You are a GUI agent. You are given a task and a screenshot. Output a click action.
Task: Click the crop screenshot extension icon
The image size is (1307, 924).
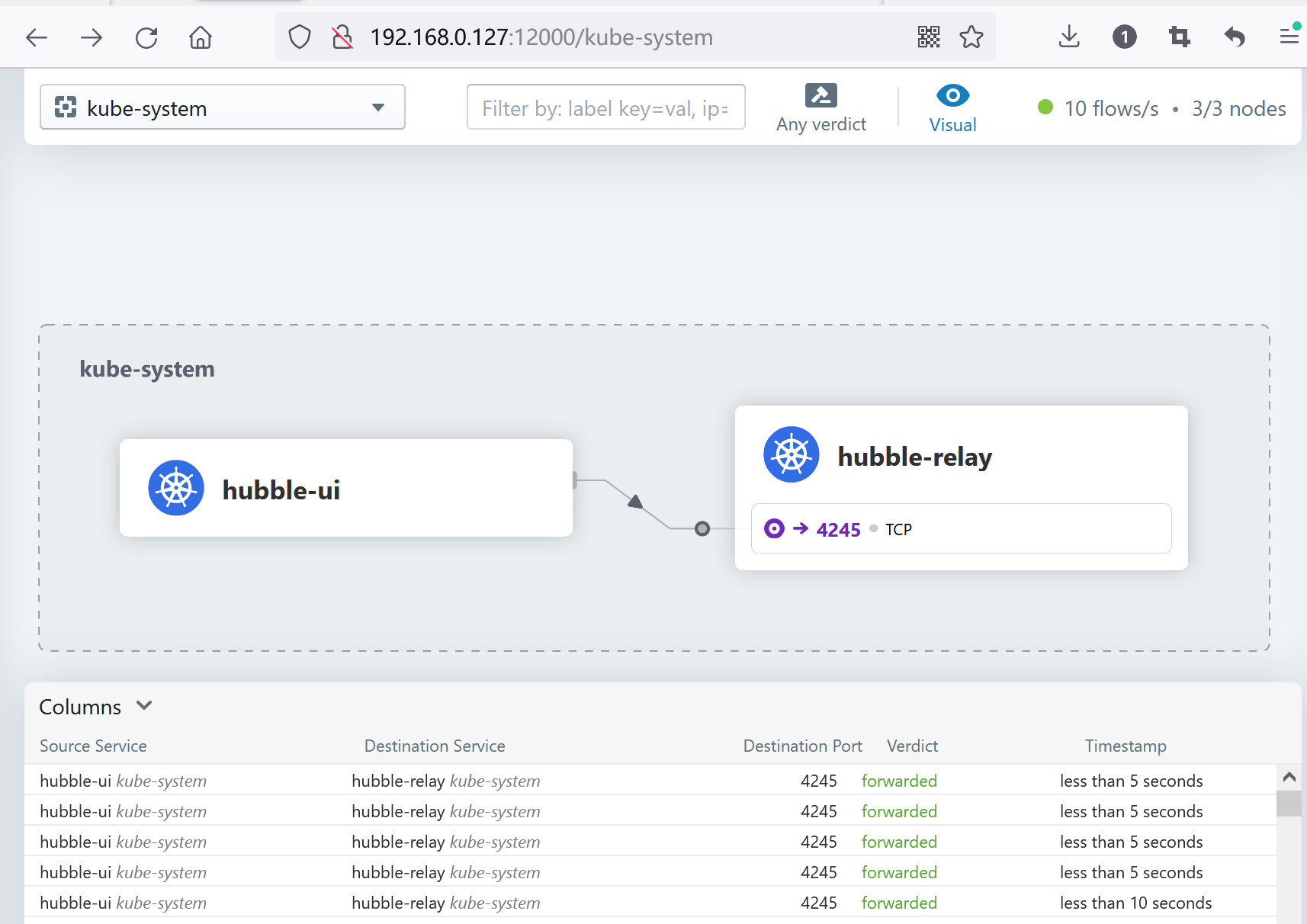1179,37
